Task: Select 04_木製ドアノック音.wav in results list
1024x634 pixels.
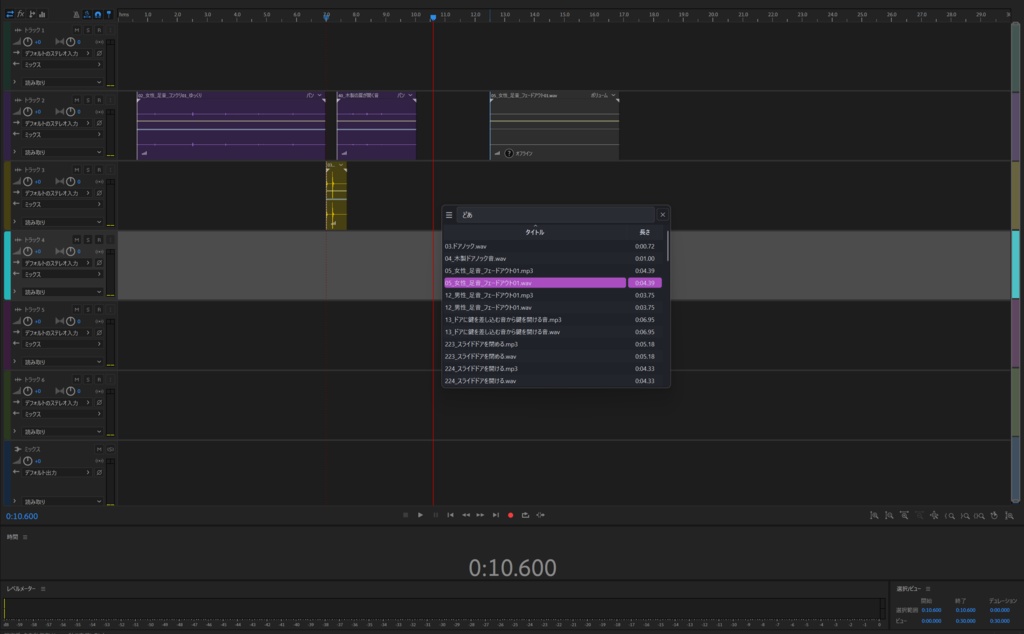Action: [552, 259]
